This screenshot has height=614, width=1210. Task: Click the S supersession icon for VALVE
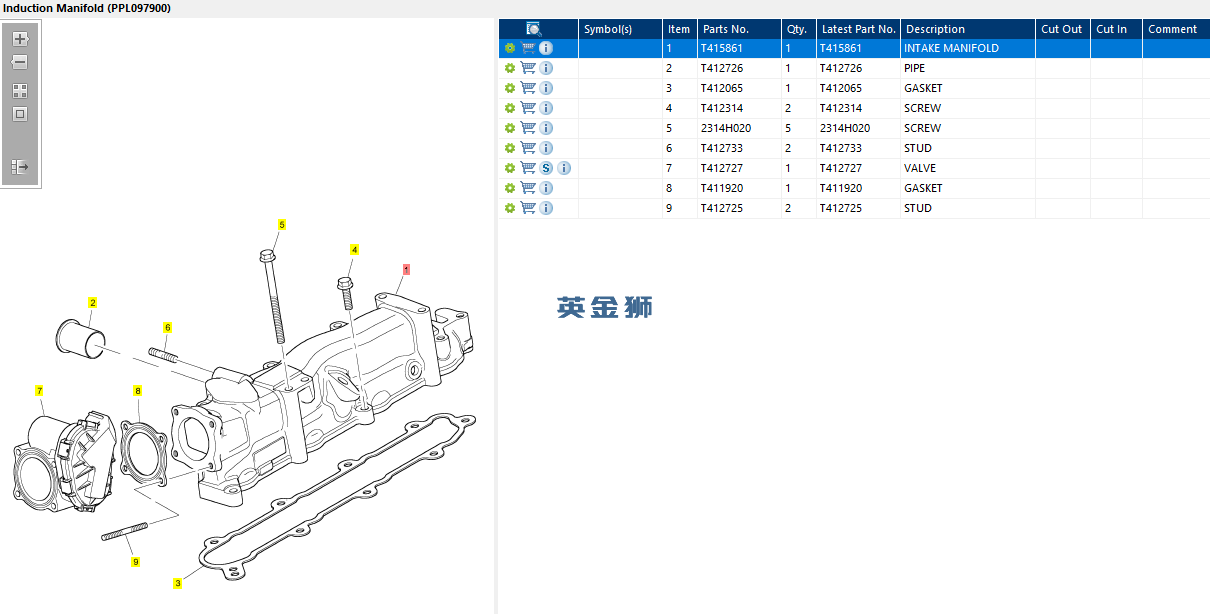click(546, 168)
